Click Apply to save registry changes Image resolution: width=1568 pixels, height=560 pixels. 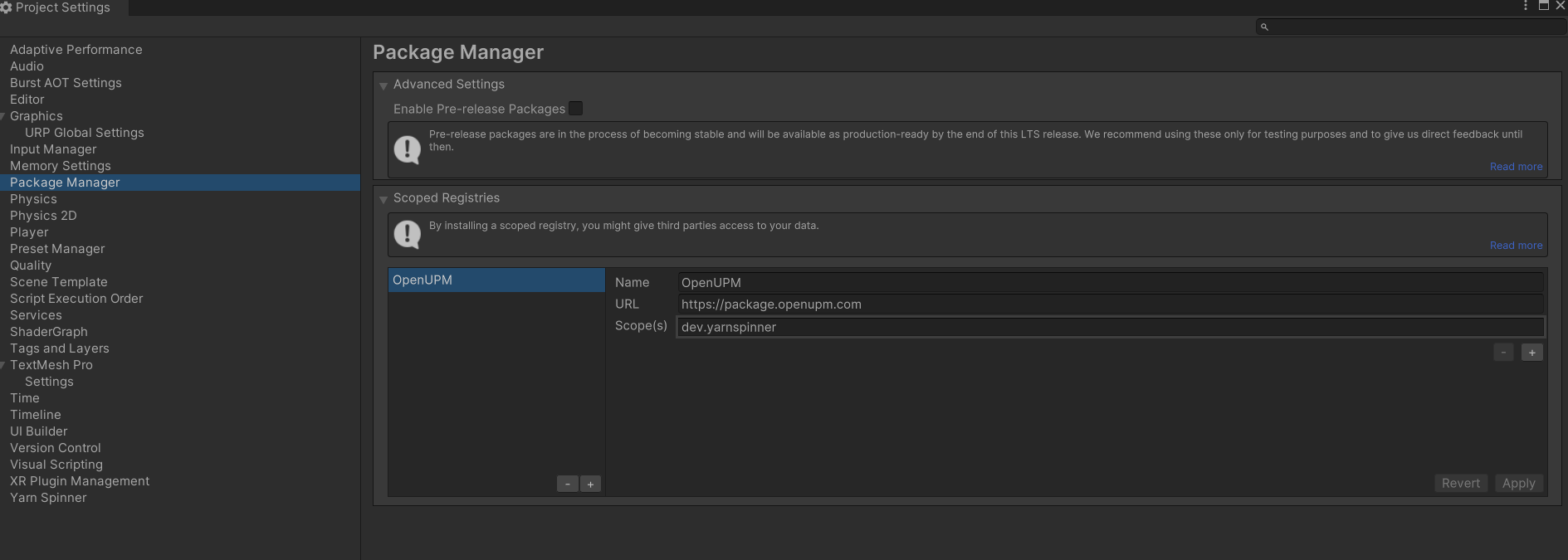1518,484
